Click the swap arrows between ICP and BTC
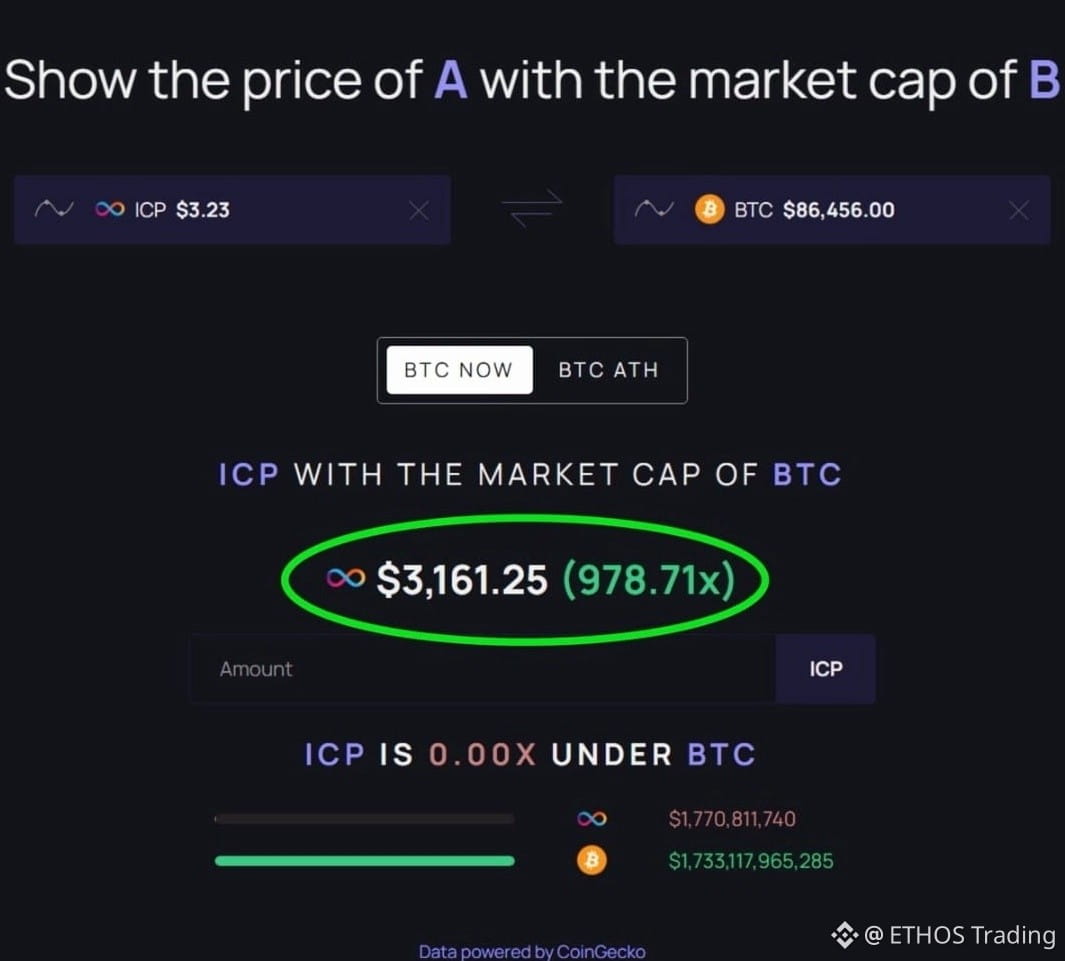The height and width of the screenshot is (961, 1065). point(532,209)
